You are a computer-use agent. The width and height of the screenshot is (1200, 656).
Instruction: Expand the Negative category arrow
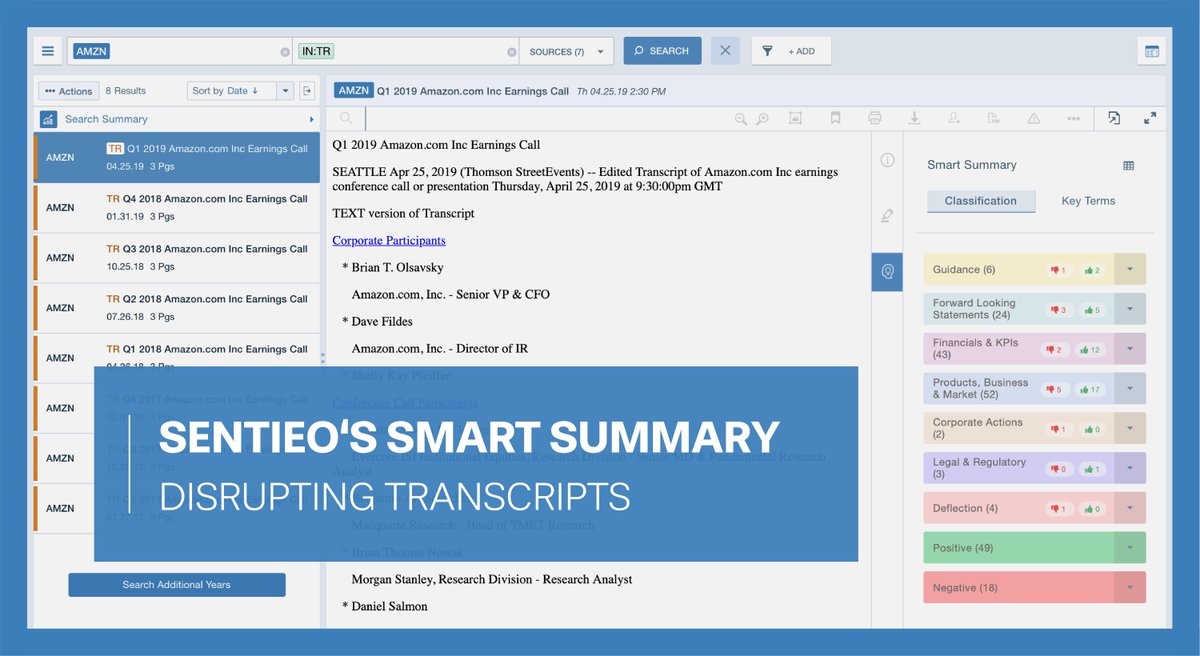tap(1129, 587)
